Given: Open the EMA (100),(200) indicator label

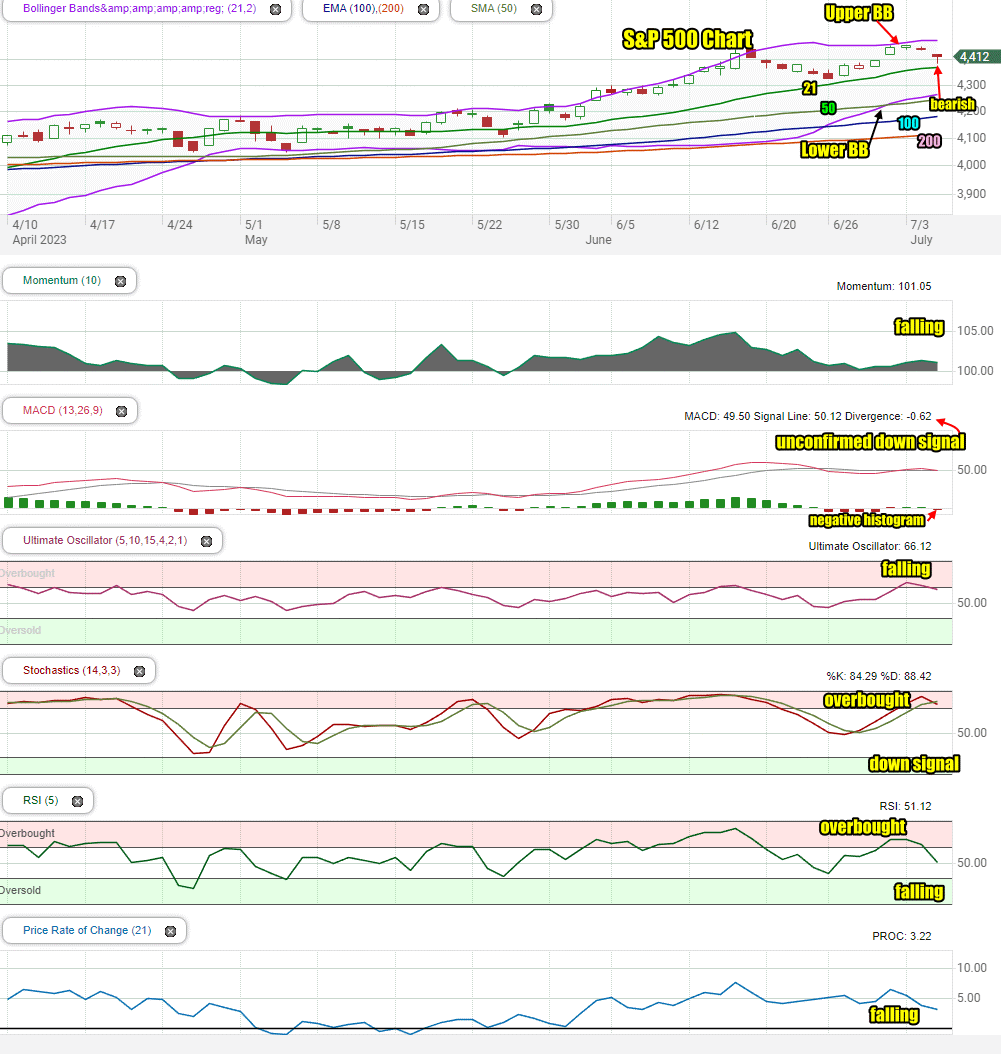Looking at the screenshot, I should coord(363,9).
